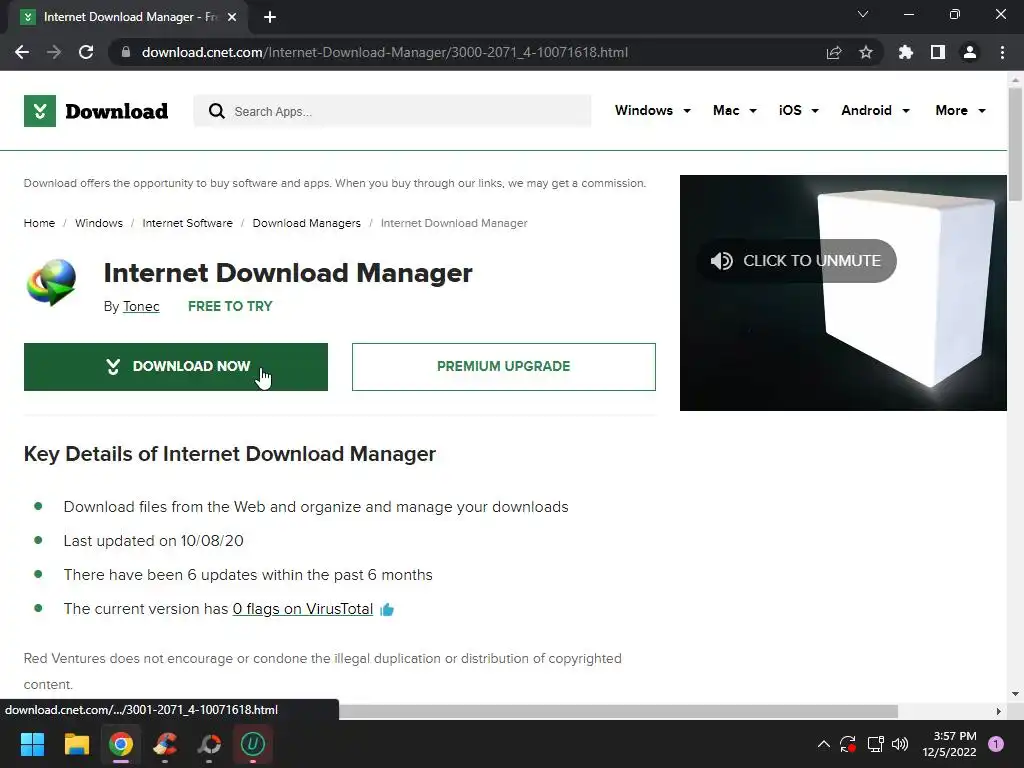Click the DOWNLOAD NOW button

[x=176, y=367]
